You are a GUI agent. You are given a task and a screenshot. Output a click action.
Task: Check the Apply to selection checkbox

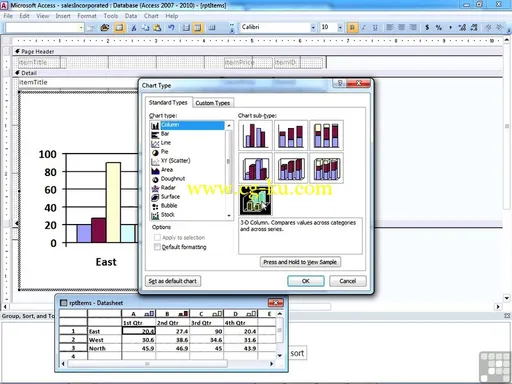pos(157,238)
